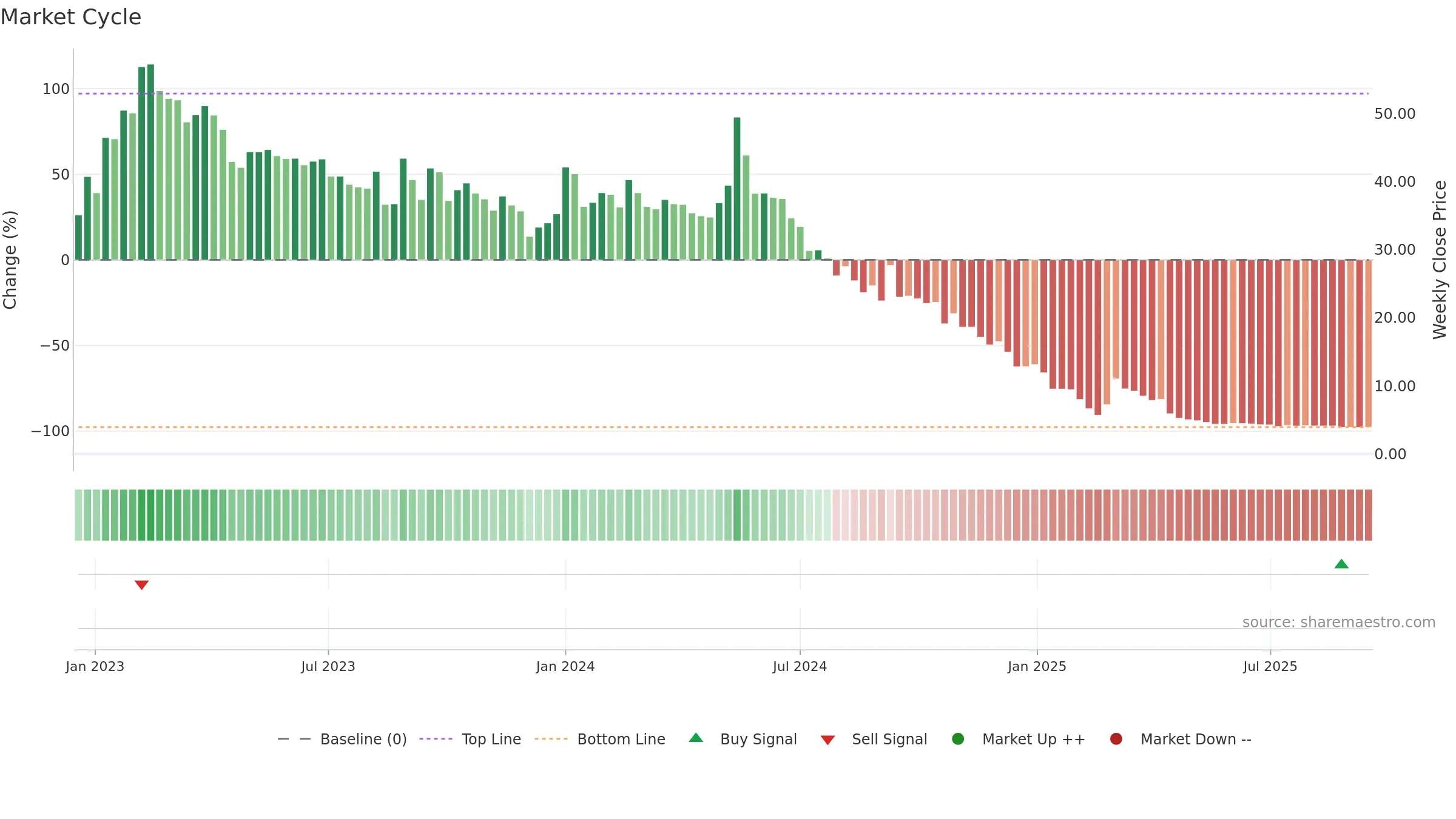
Task: Click the −100 tick on the left axis
Action: 50,431
